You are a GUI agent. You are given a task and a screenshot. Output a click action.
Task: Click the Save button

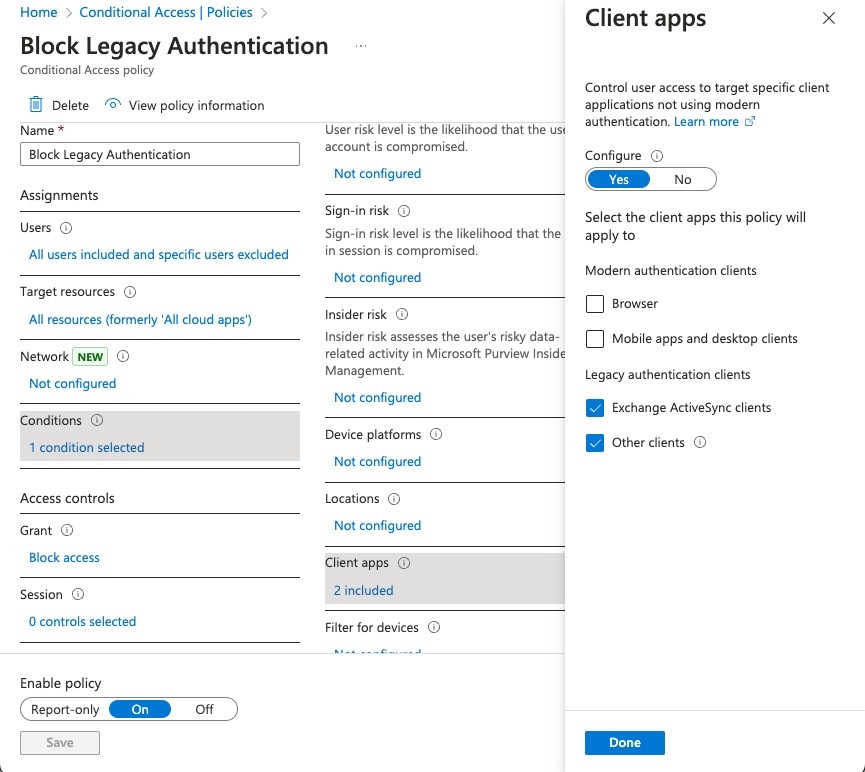coord(60,743)
